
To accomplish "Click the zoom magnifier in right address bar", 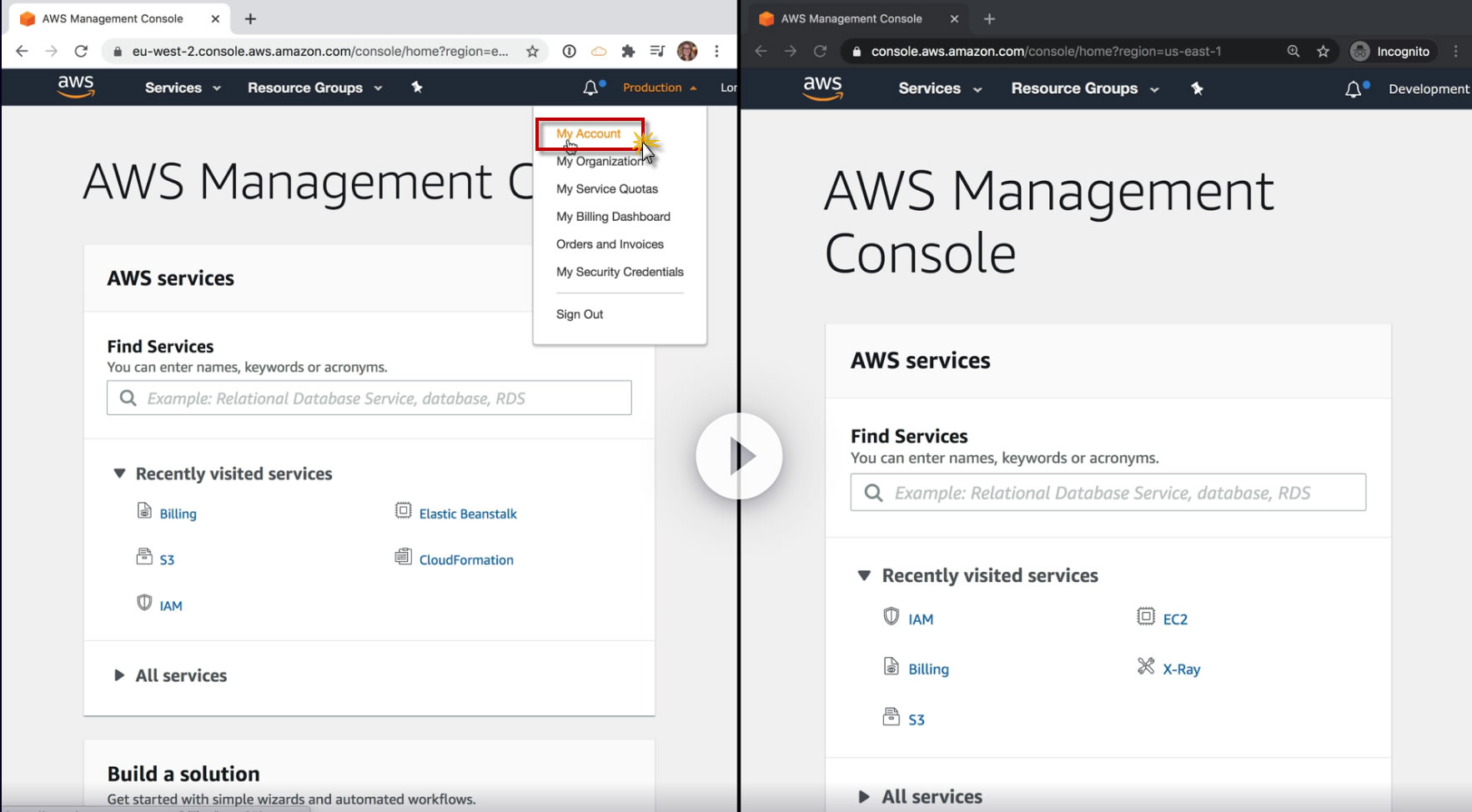I will click(1294, 51).
